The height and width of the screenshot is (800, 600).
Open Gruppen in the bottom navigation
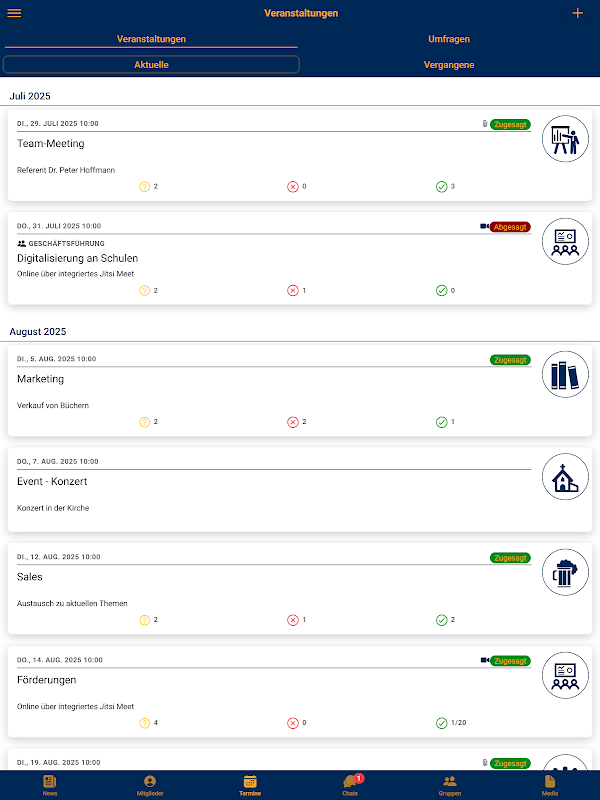point(450,784)
